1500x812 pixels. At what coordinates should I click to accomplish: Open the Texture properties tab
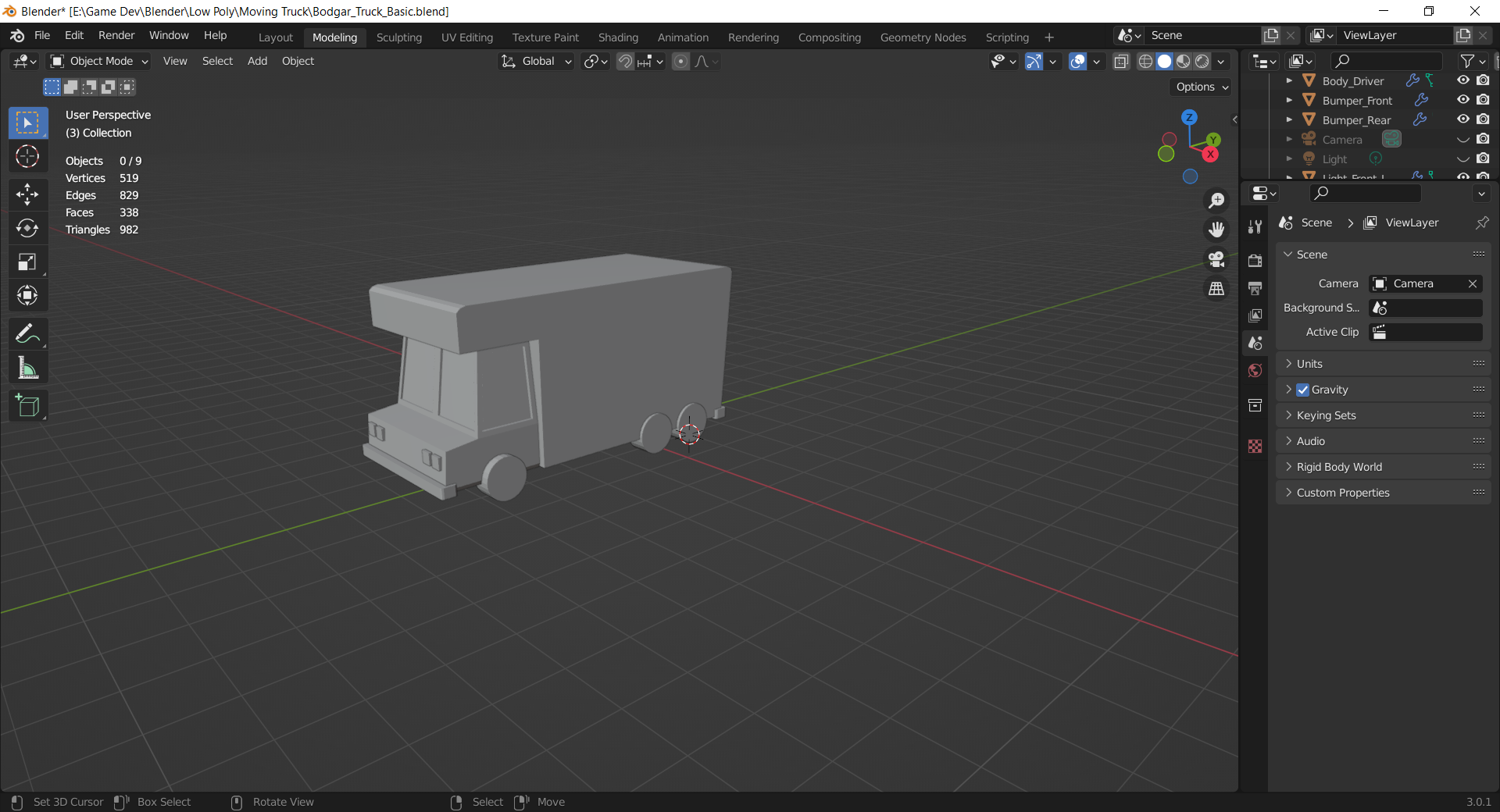tap(1255, 446)
